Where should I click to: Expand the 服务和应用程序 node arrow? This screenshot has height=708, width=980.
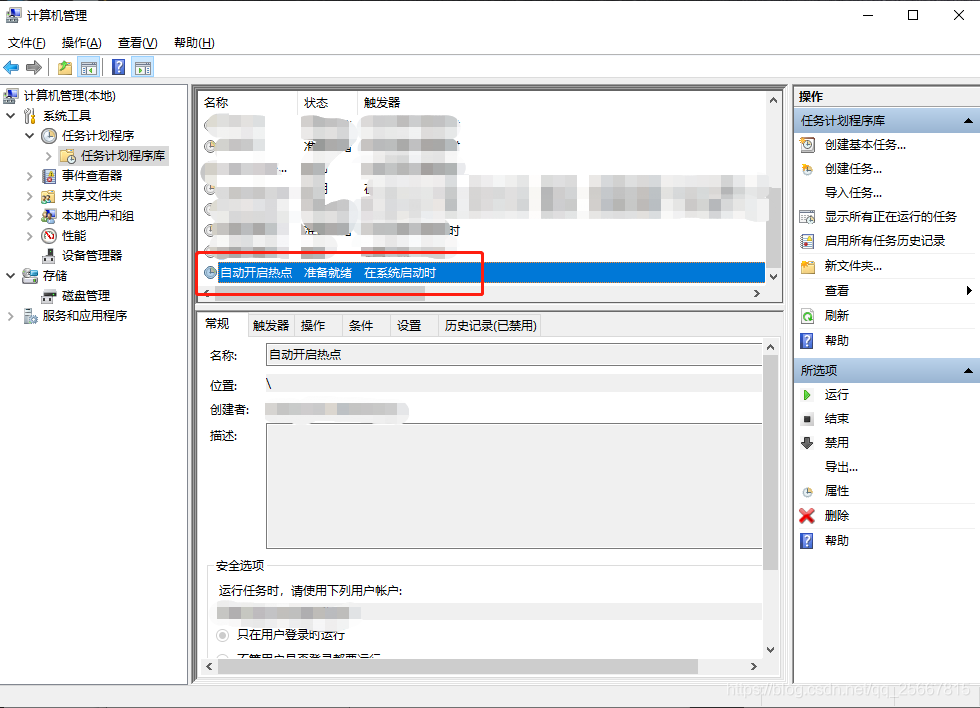[x=11, y=316]
